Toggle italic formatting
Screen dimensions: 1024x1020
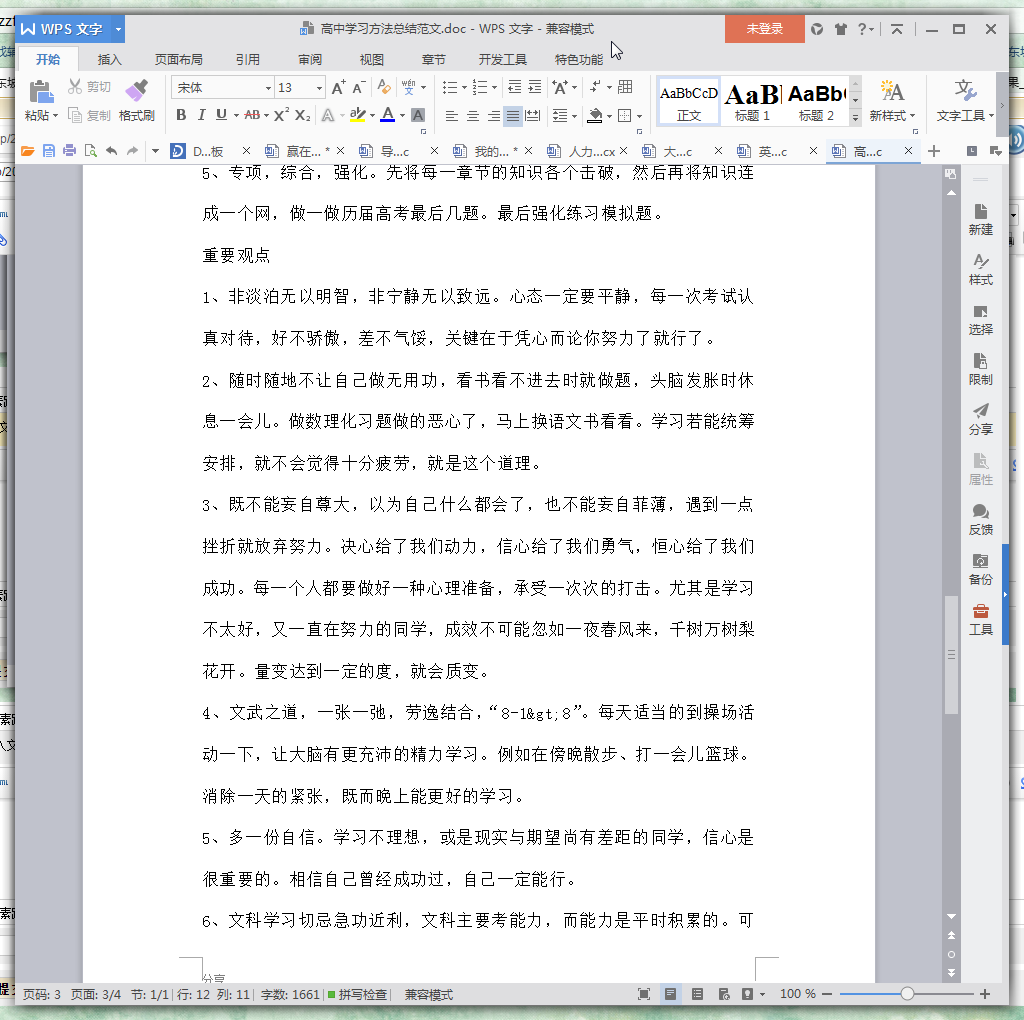click(x=201, y=115)
